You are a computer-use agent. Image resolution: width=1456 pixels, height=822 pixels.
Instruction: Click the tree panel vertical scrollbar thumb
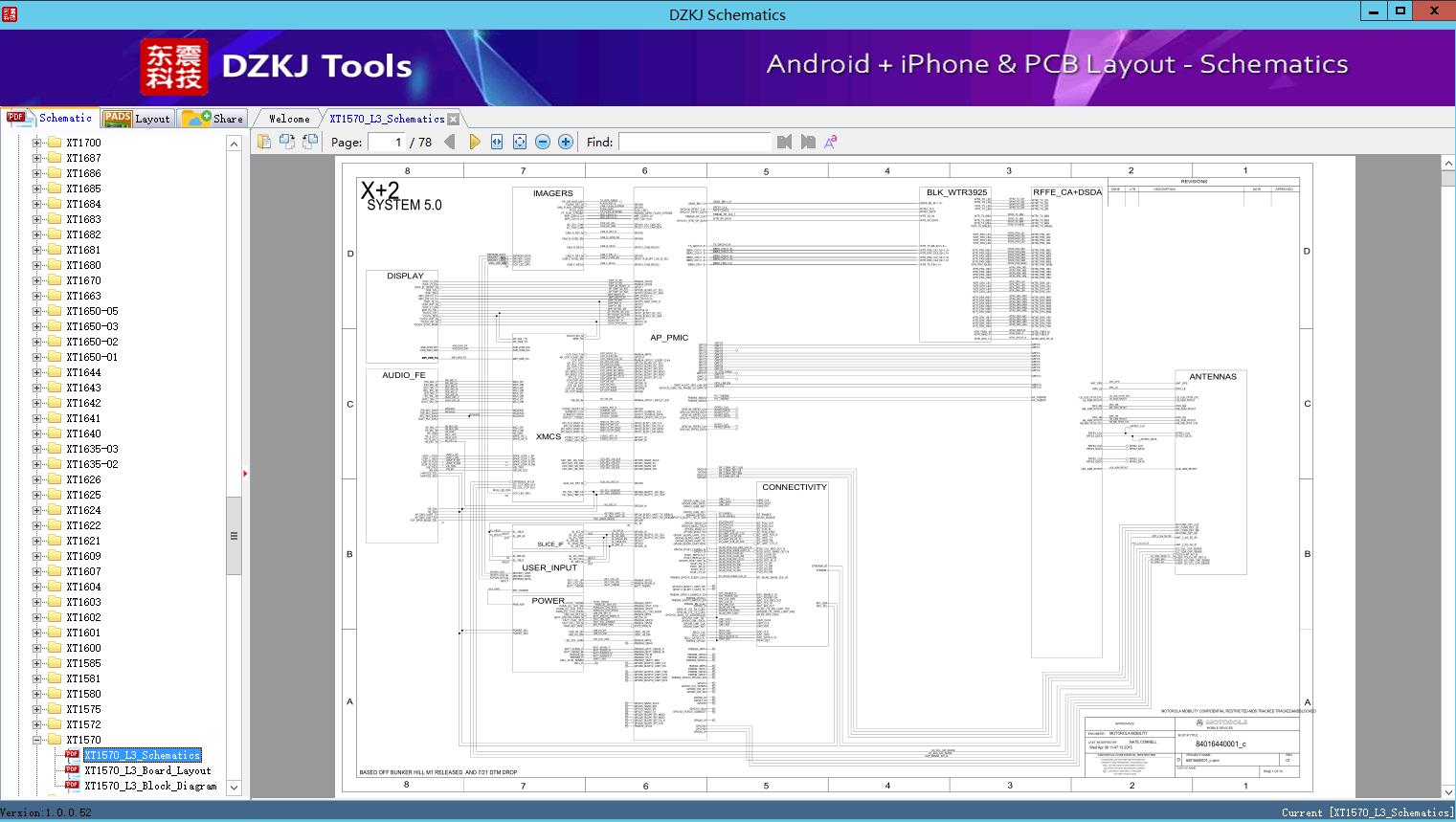coord(234,536)
